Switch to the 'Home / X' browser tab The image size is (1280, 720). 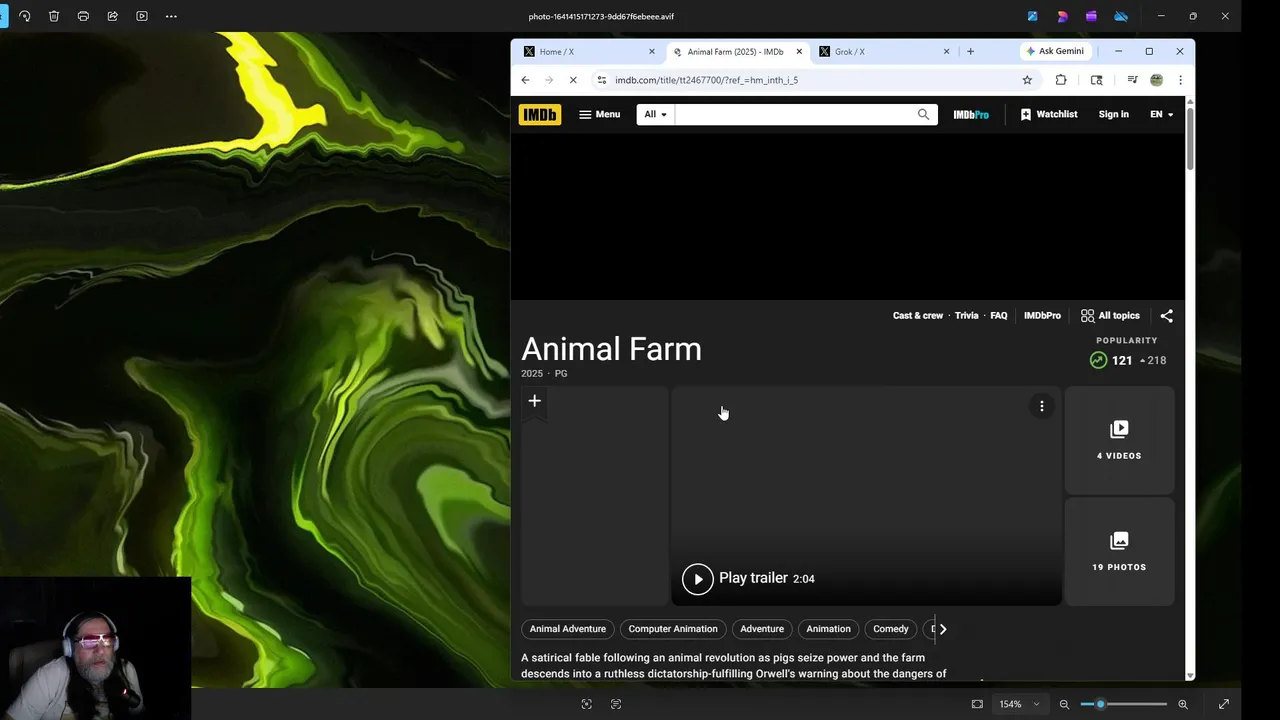(590, 51)
